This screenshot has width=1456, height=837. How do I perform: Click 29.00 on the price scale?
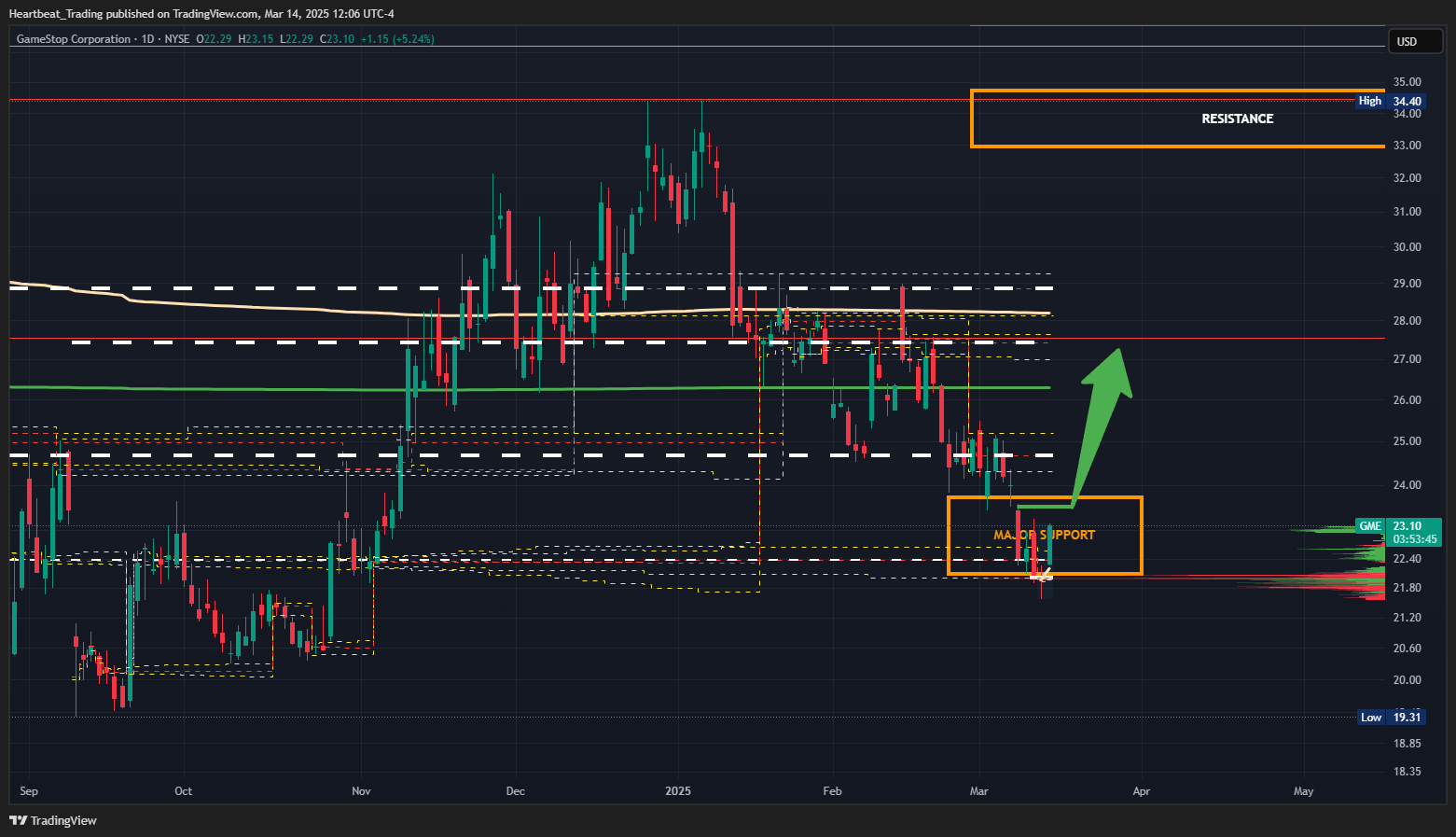point(1407,284)
